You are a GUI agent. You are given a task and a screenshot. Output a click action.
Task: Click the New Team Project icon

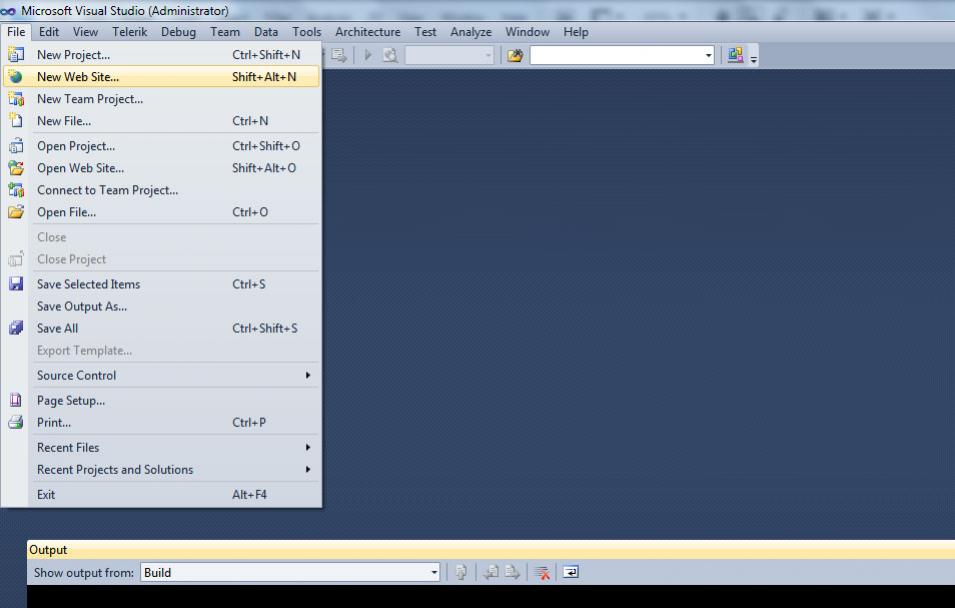click(16, 99)
